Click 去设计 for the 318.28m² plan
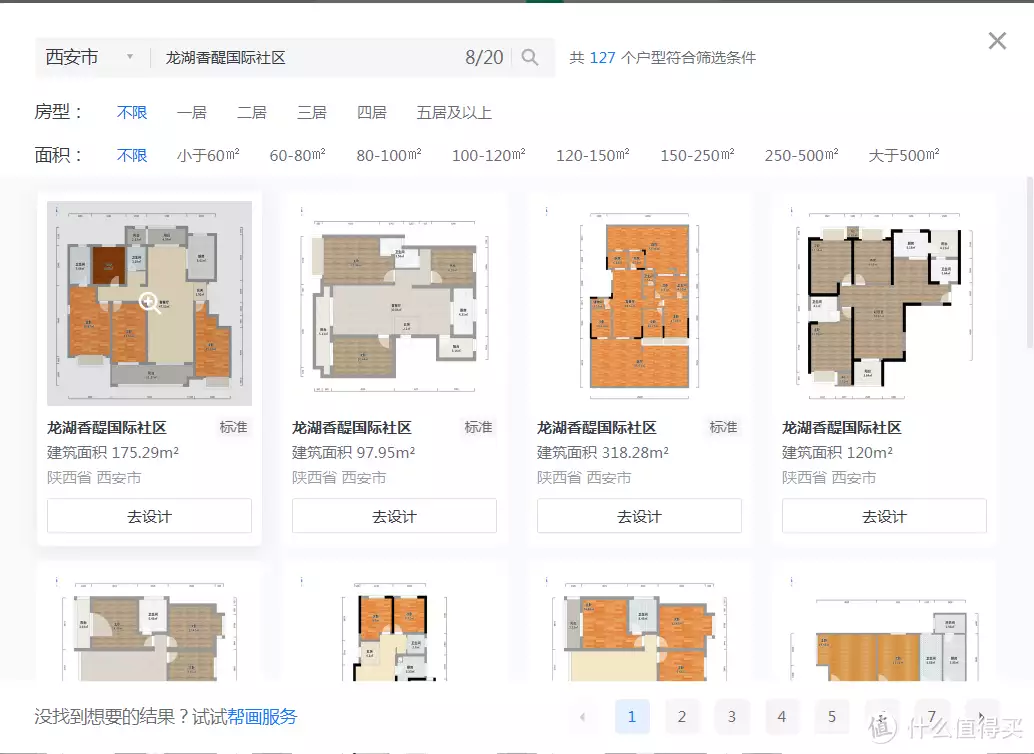Screen dimensions: 1034x754 pos(639,516)
